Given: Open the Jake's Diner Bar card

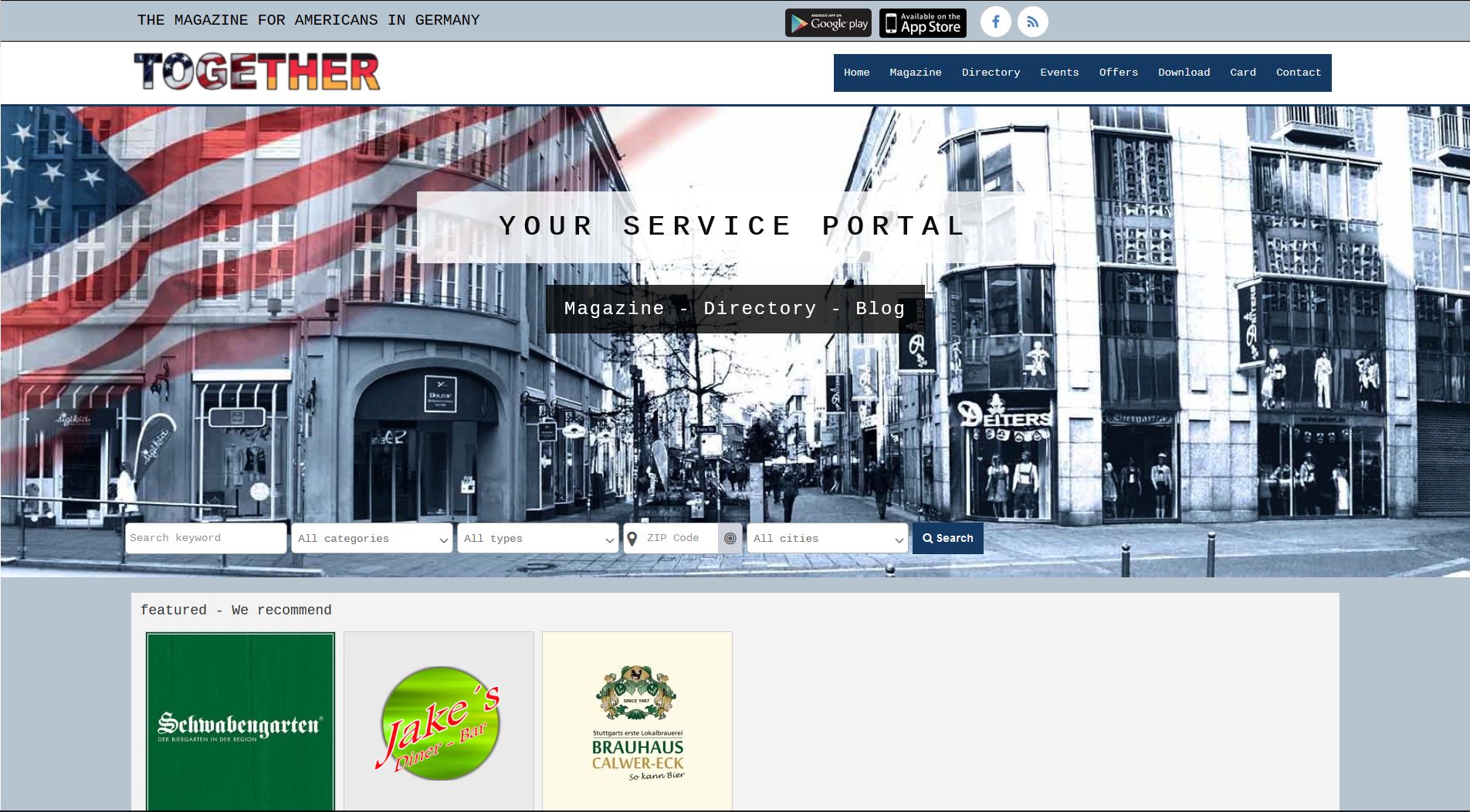Looking at the screenshot, I should click(439, 721).
